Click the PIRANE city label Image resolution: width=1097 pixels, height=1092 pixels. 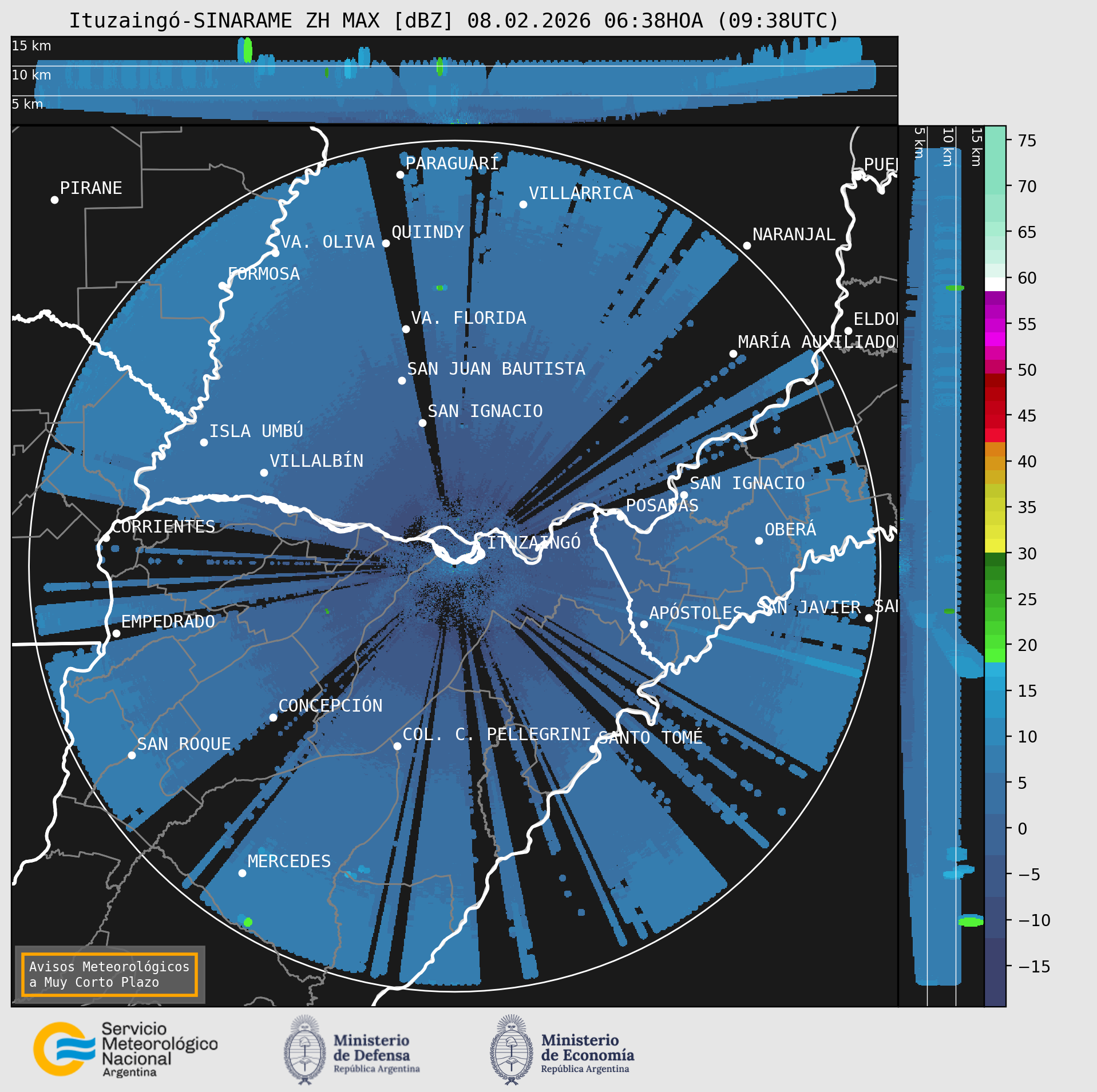point(91,188)
